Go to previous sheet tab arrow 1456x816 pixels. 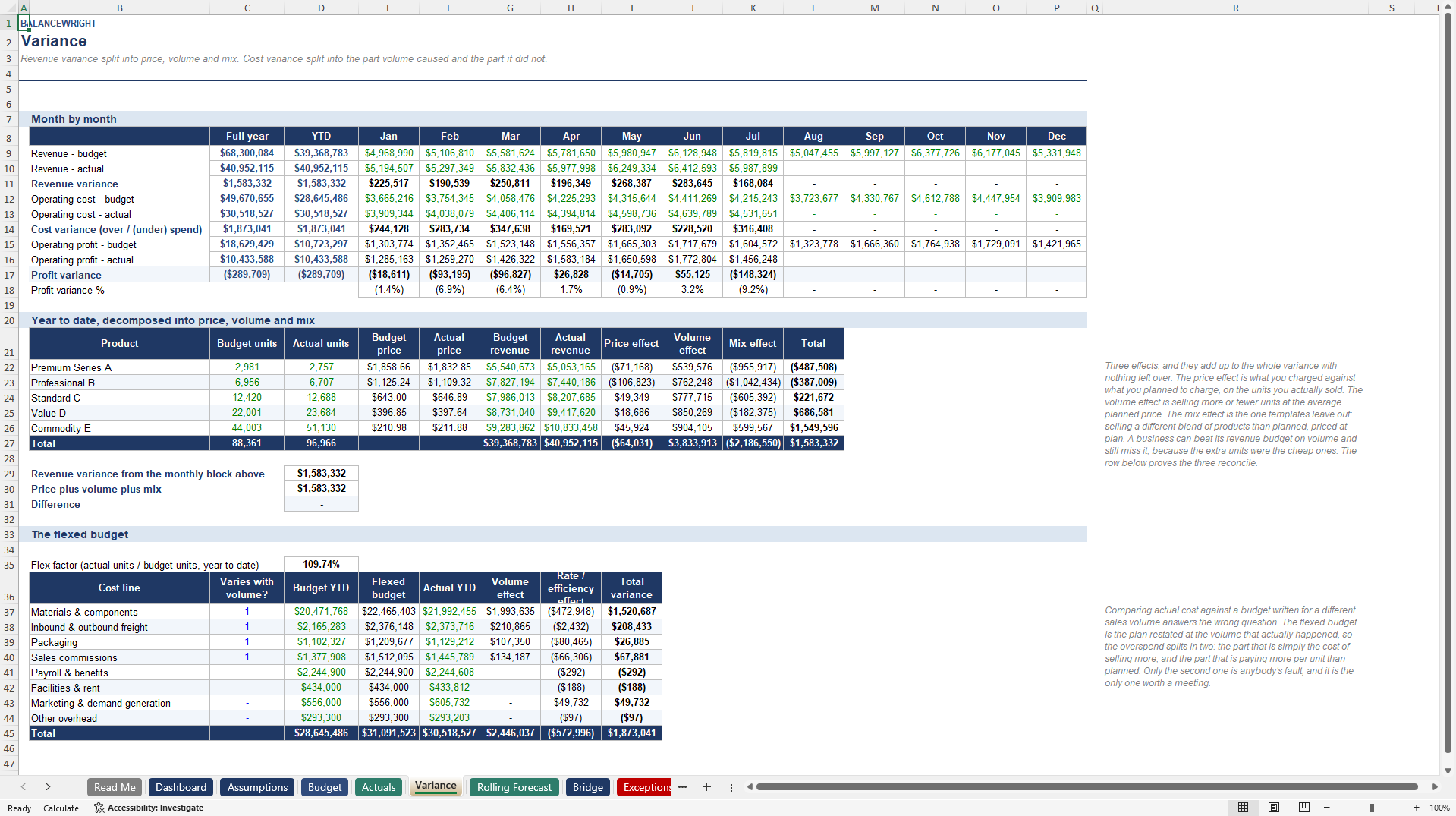[24, 787]
